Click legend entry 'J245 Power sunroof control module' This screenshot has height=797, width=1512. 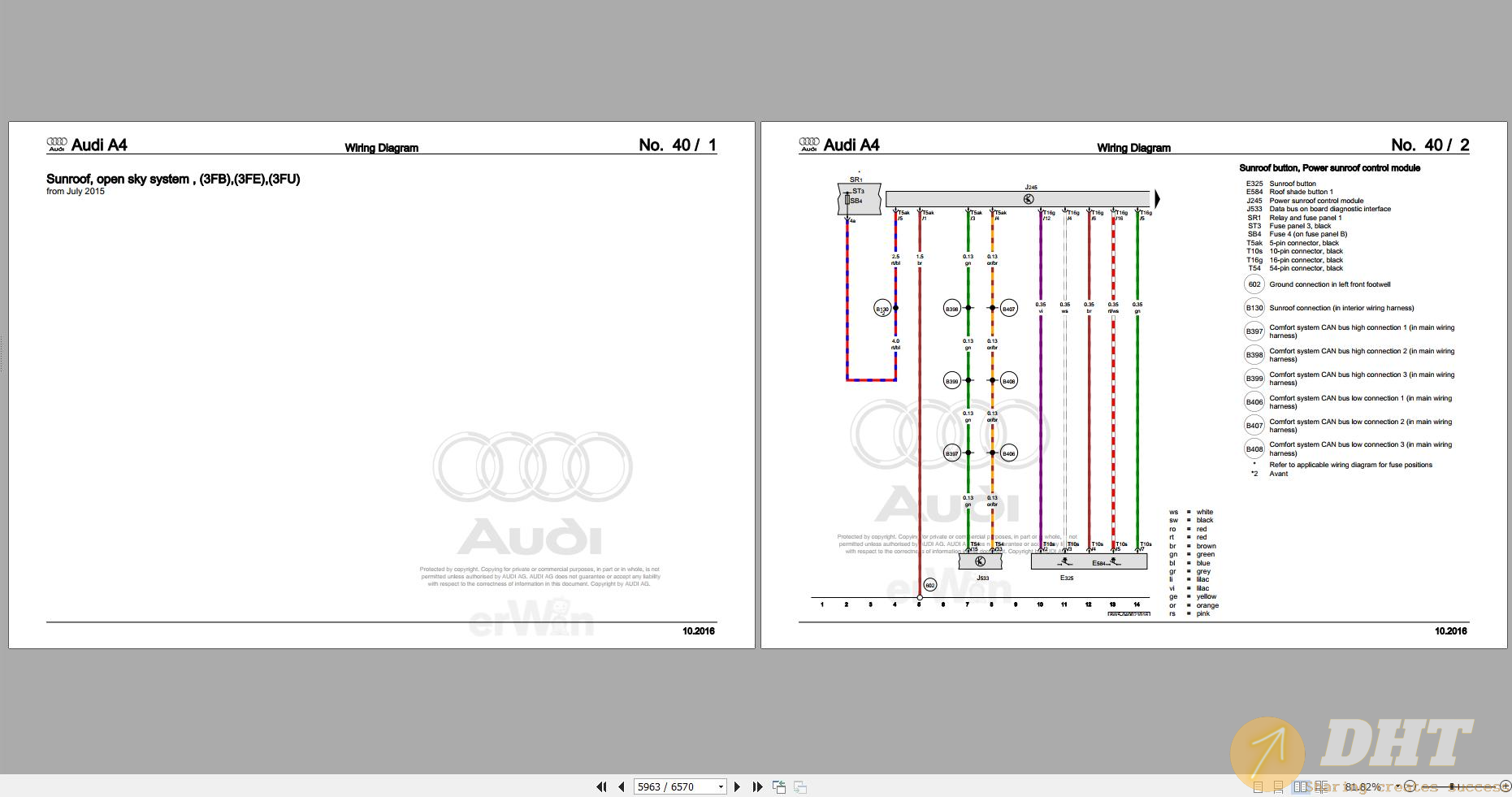[1305, 201]
